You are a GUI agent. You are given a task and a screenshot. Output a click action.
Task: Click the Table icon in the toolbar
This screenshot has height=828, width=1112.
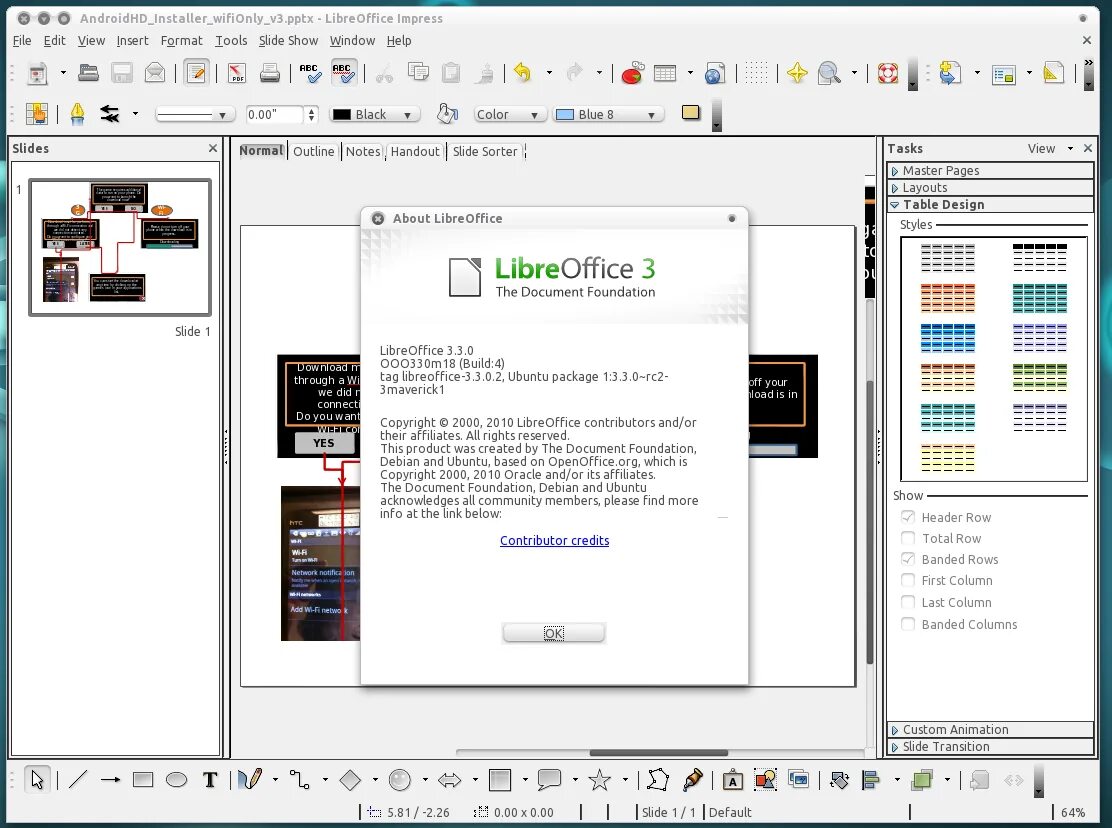[x=665, y=73]
